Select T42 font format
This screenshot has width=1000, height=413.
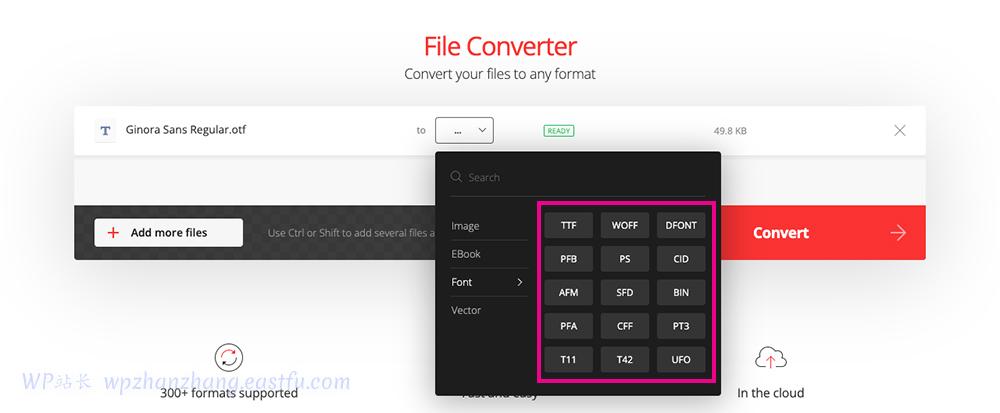coord(624,359)
